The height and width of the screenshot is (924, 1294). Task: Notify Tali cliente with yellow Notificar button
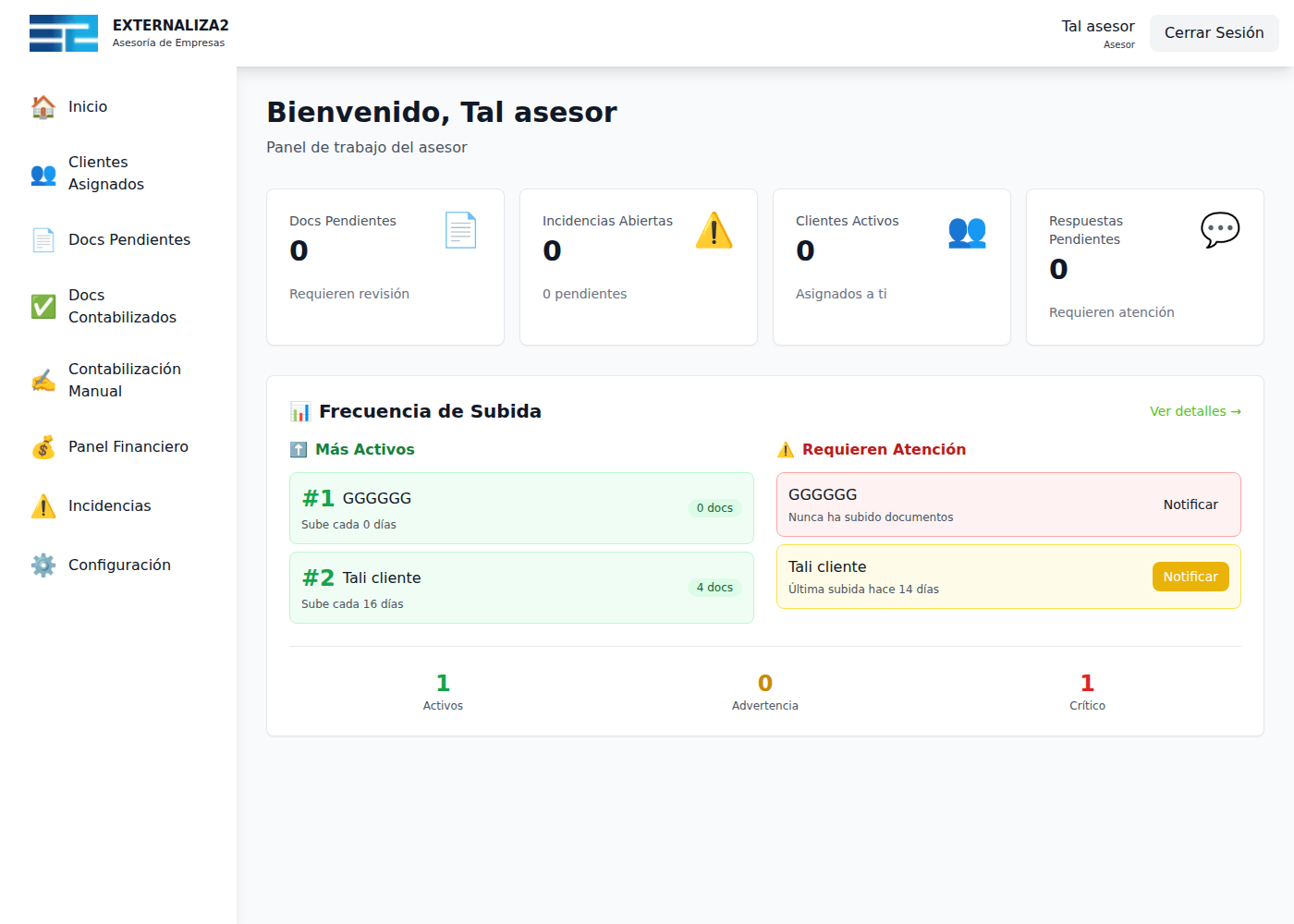(1190, 577)
